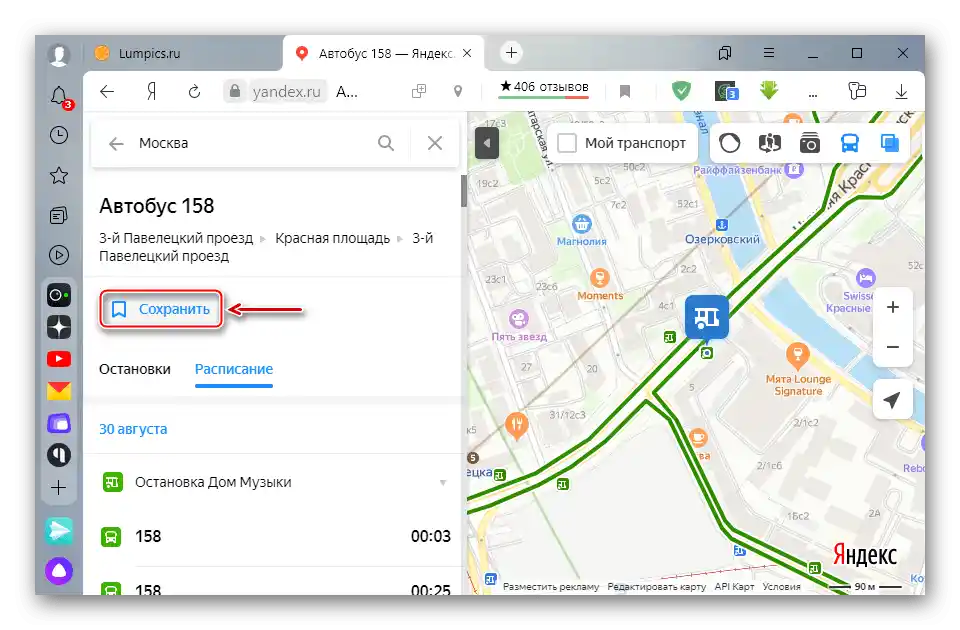The width and height of the screenshot is (960, 630).
Task: Open YouTube shortcut in sidebar
Action: [59, 359]
